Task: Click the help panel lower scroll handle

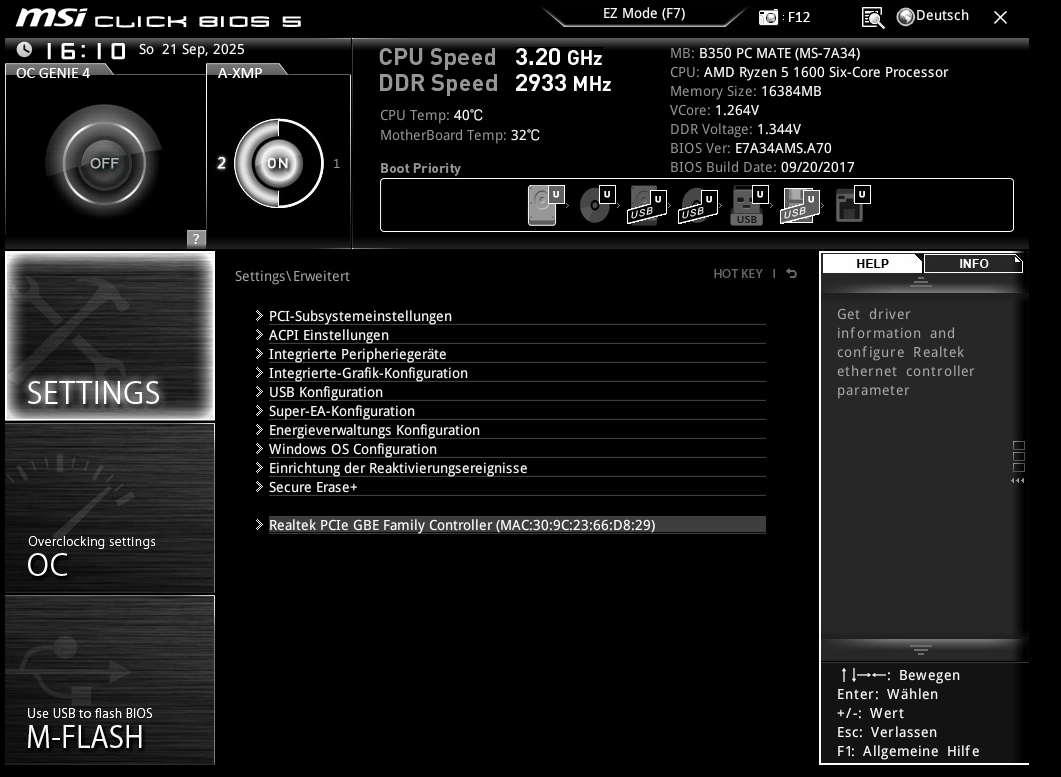Action: (x=920, y=650)
